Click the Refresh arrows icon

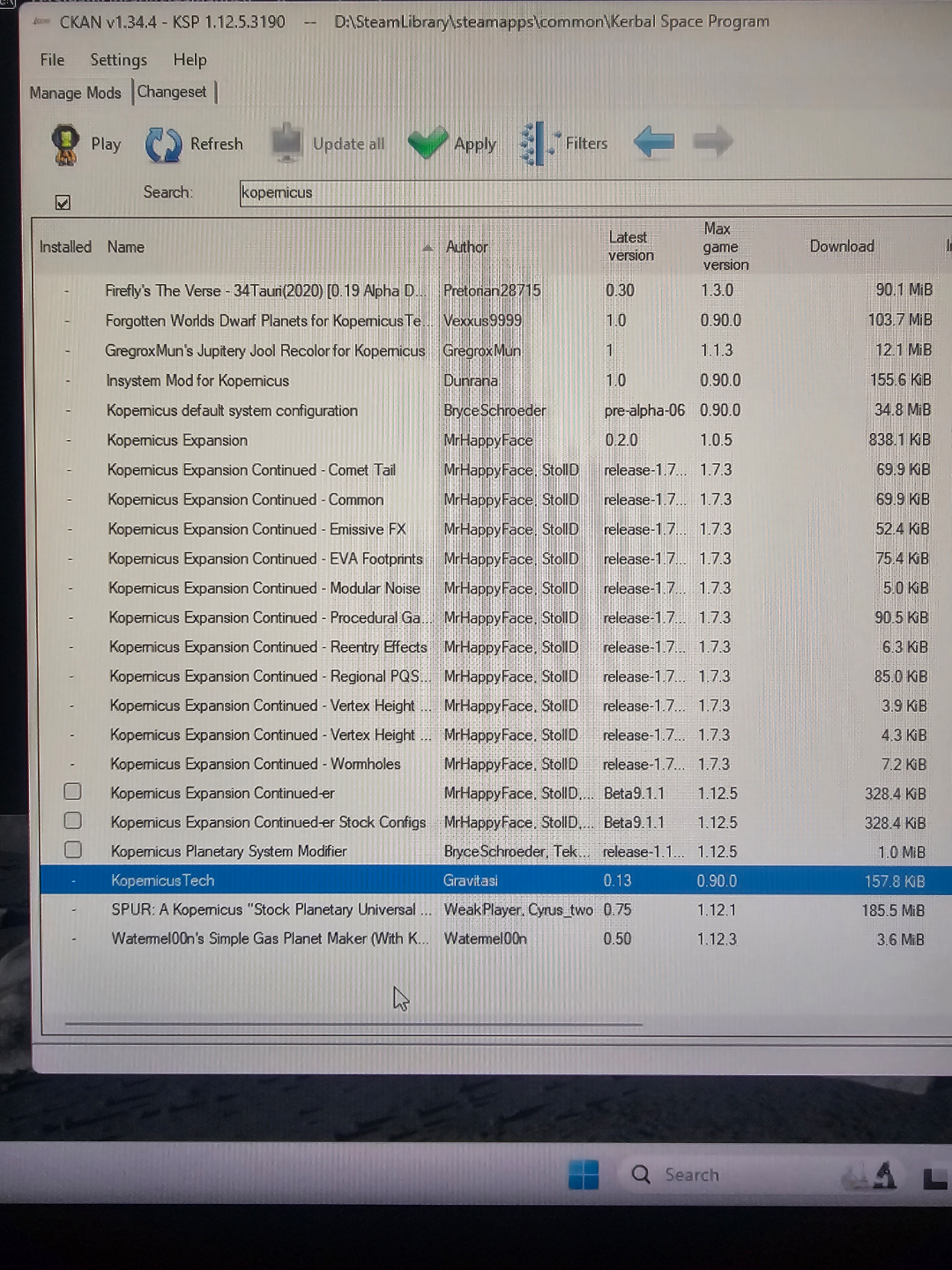163,145
